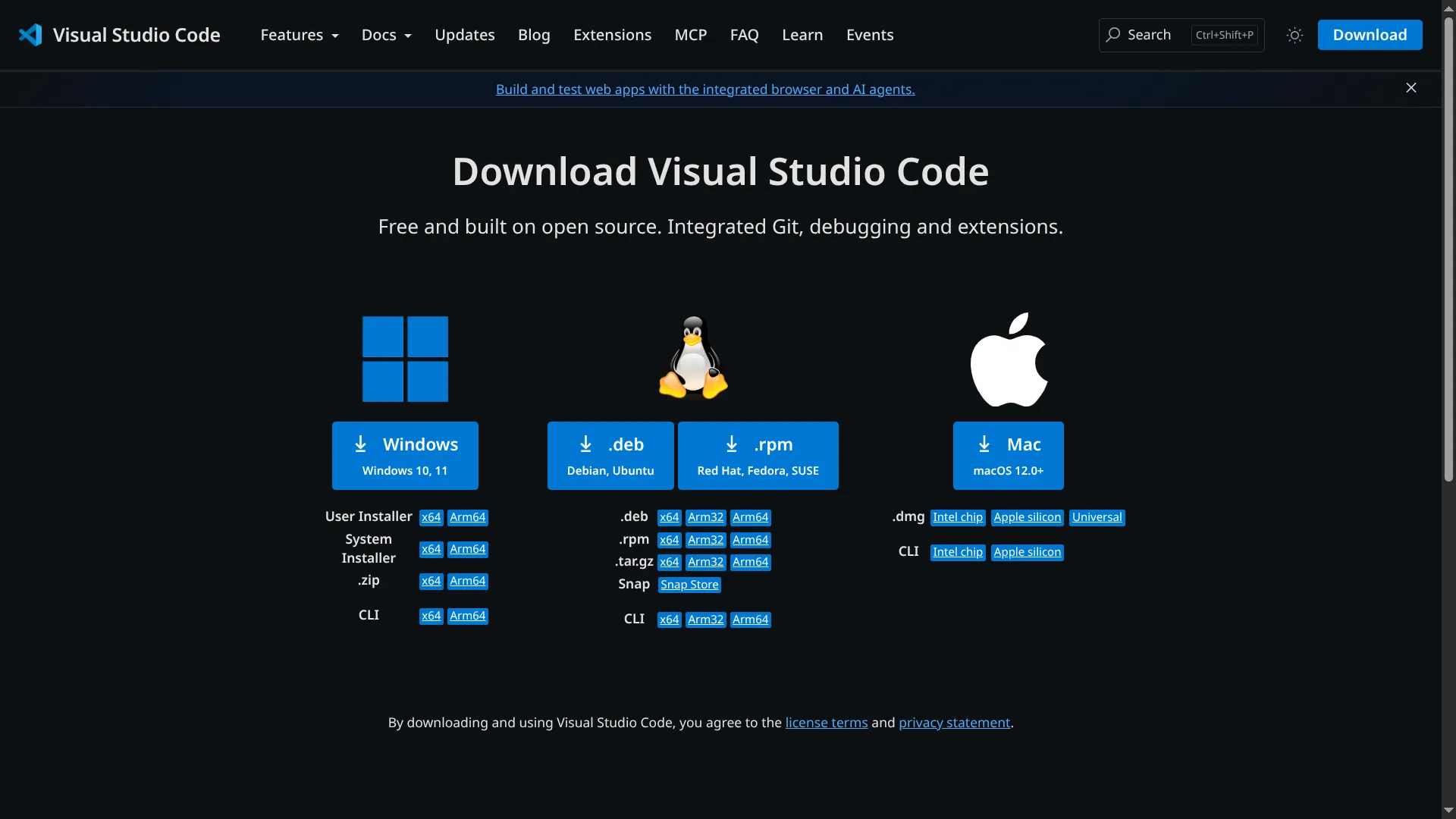The height and width of the screenshot is (819, 1456).
Task: Select Arm64 for Windows System Installer
Action: (x=468, y=549)
